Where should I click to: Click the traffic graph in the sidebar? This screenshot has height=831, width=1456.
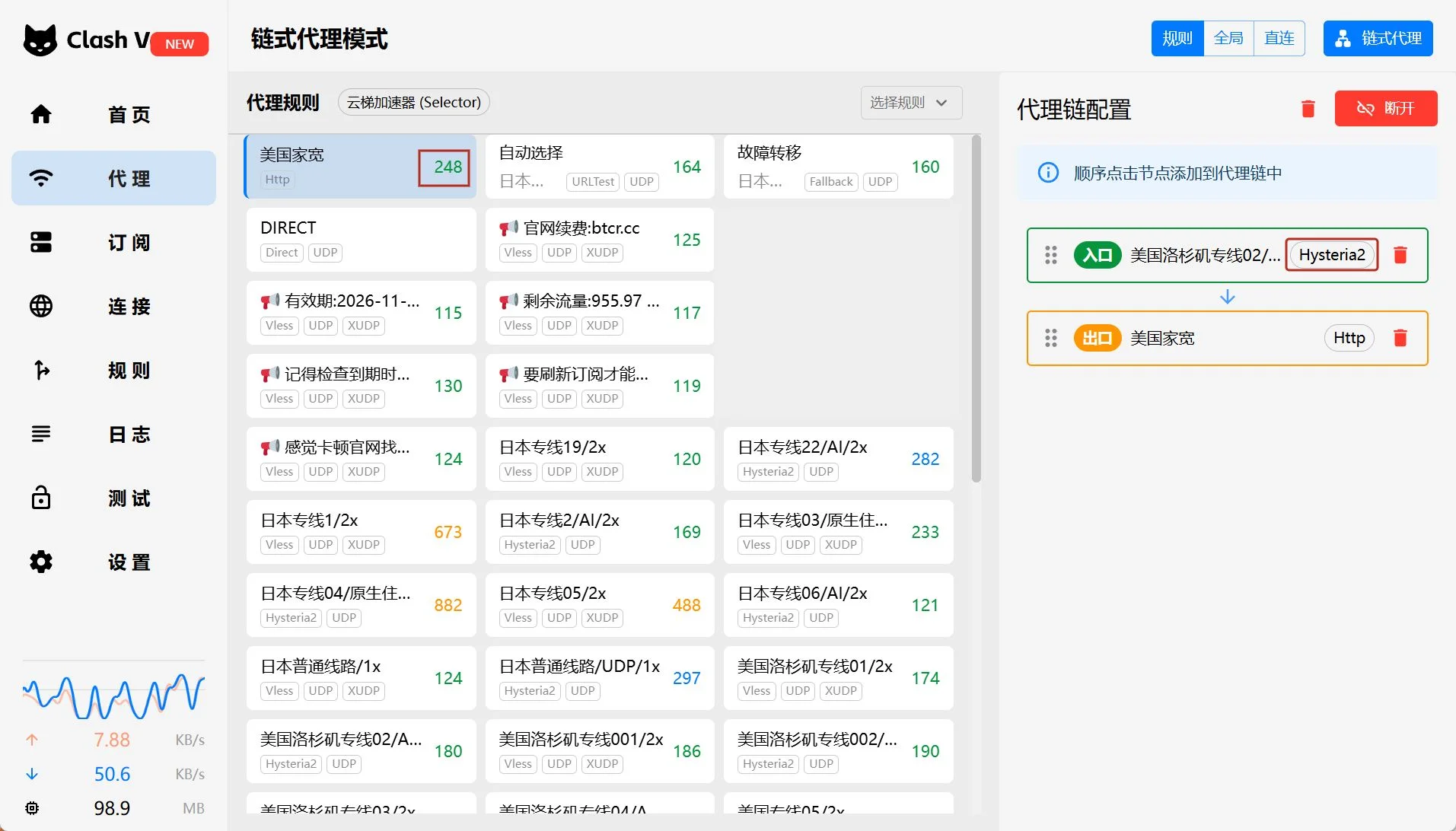pyautogui.click(x=113, y=696)
